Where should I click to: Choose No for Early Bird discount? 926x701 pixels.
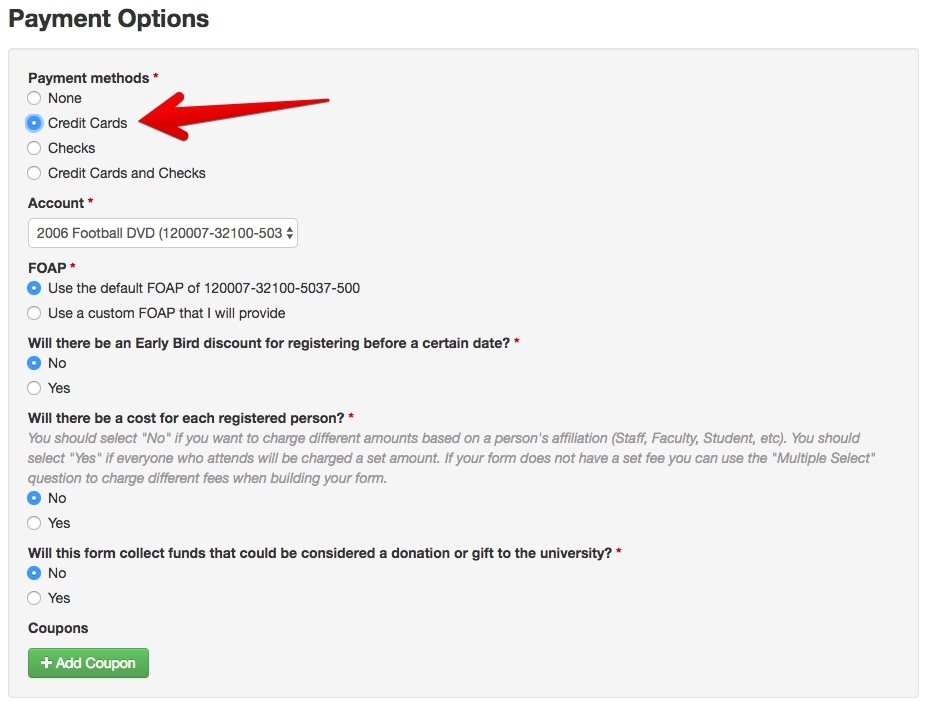pos(34,363)
